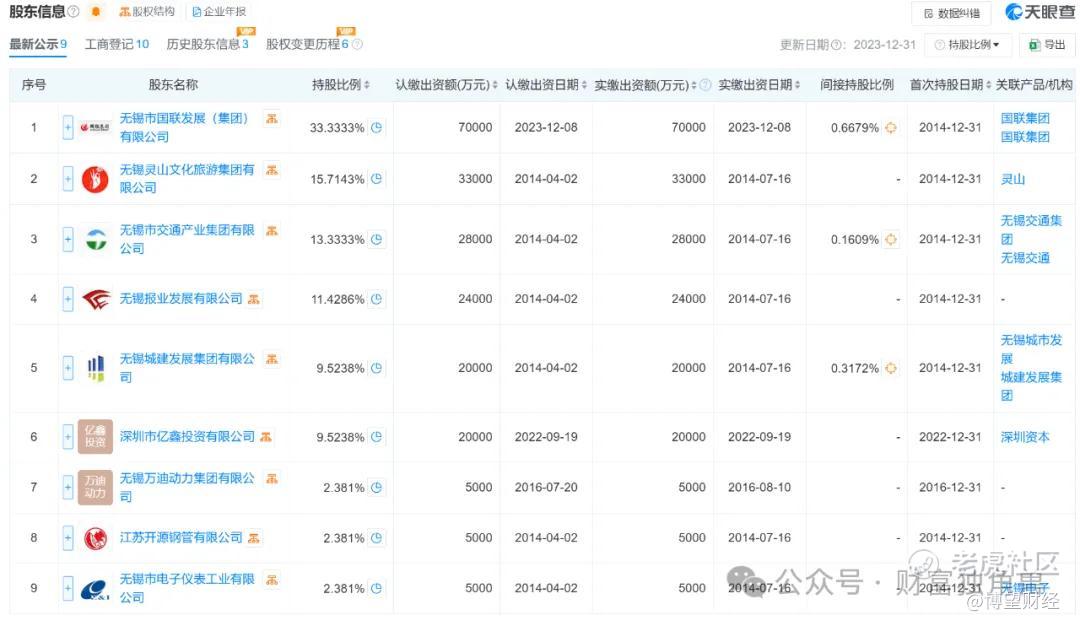Expand row 2 无锡灵山文化旅游 plus button

(68, 179)
